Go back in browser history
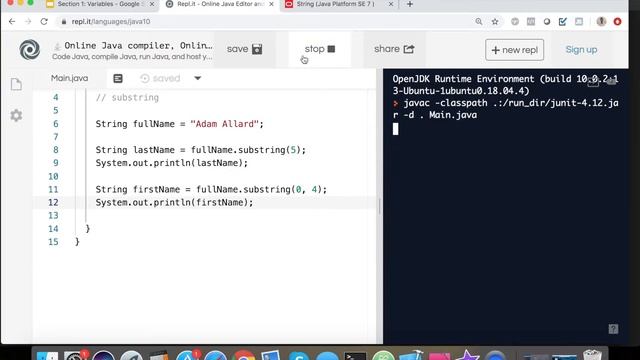Viewport: 640px width, 360px height. 12,22
